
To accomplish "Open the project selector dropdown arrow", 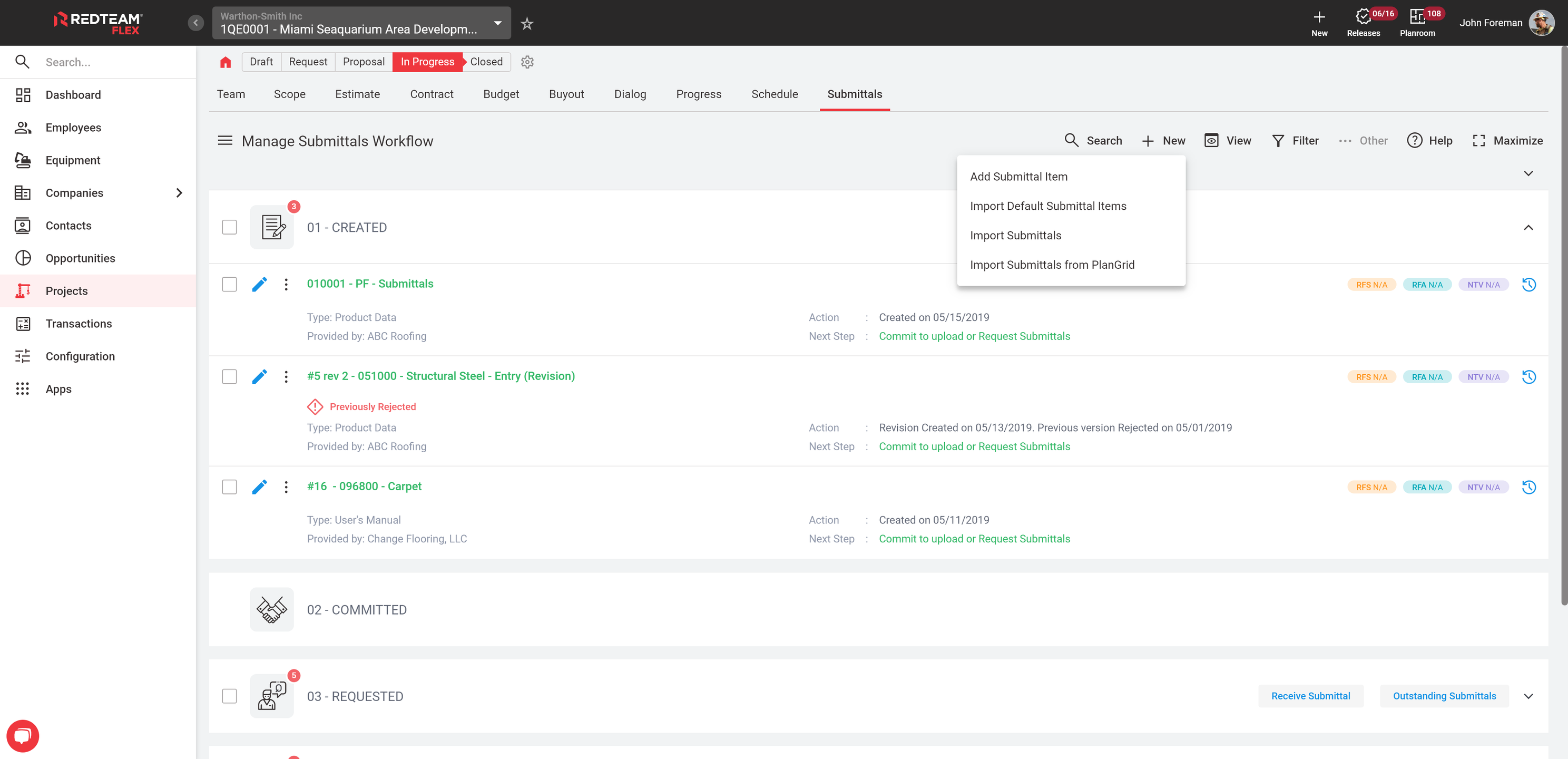I will click(497, 23).
